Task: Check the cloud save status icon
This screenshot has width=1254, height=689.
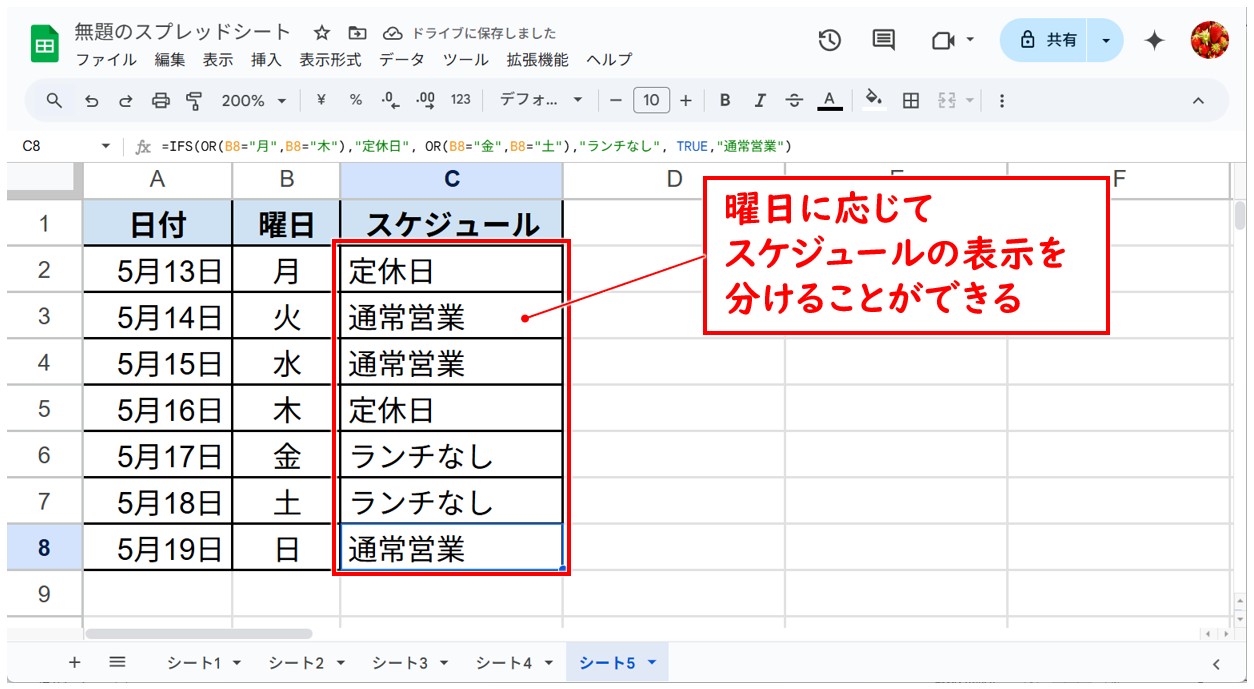Action: click(393, 33)
